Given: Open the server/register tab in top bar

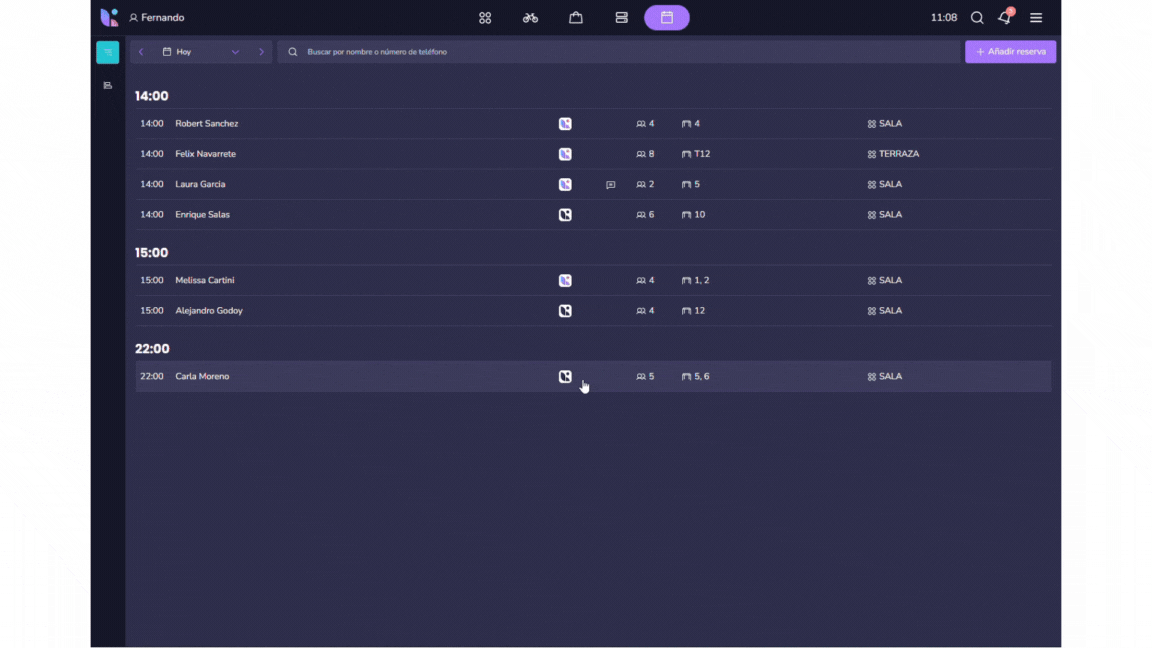Looking at the screenshot, I should click(621, 18).
